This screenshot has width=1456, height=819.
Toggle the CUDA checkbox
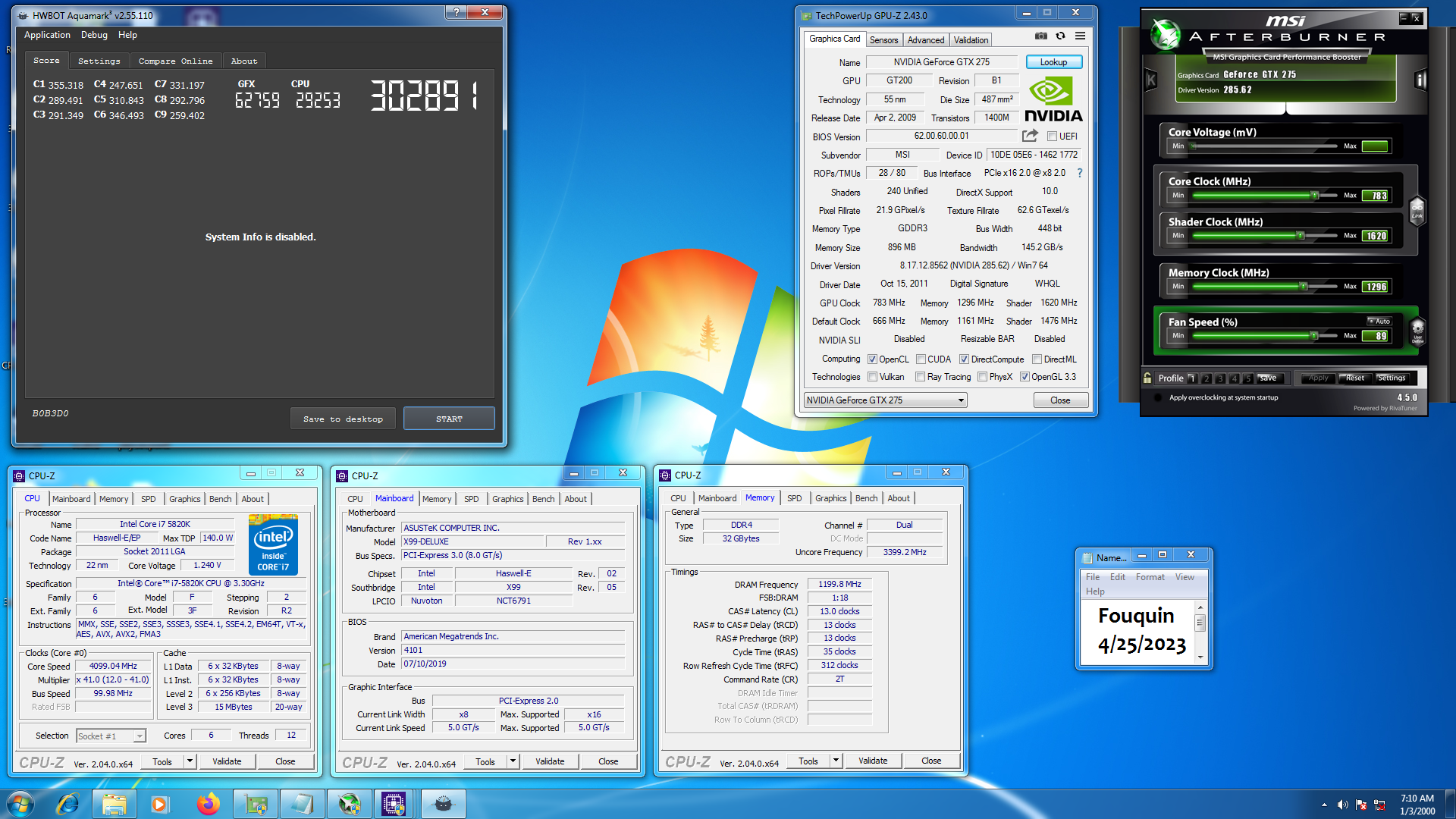click(x=921, y=359)
